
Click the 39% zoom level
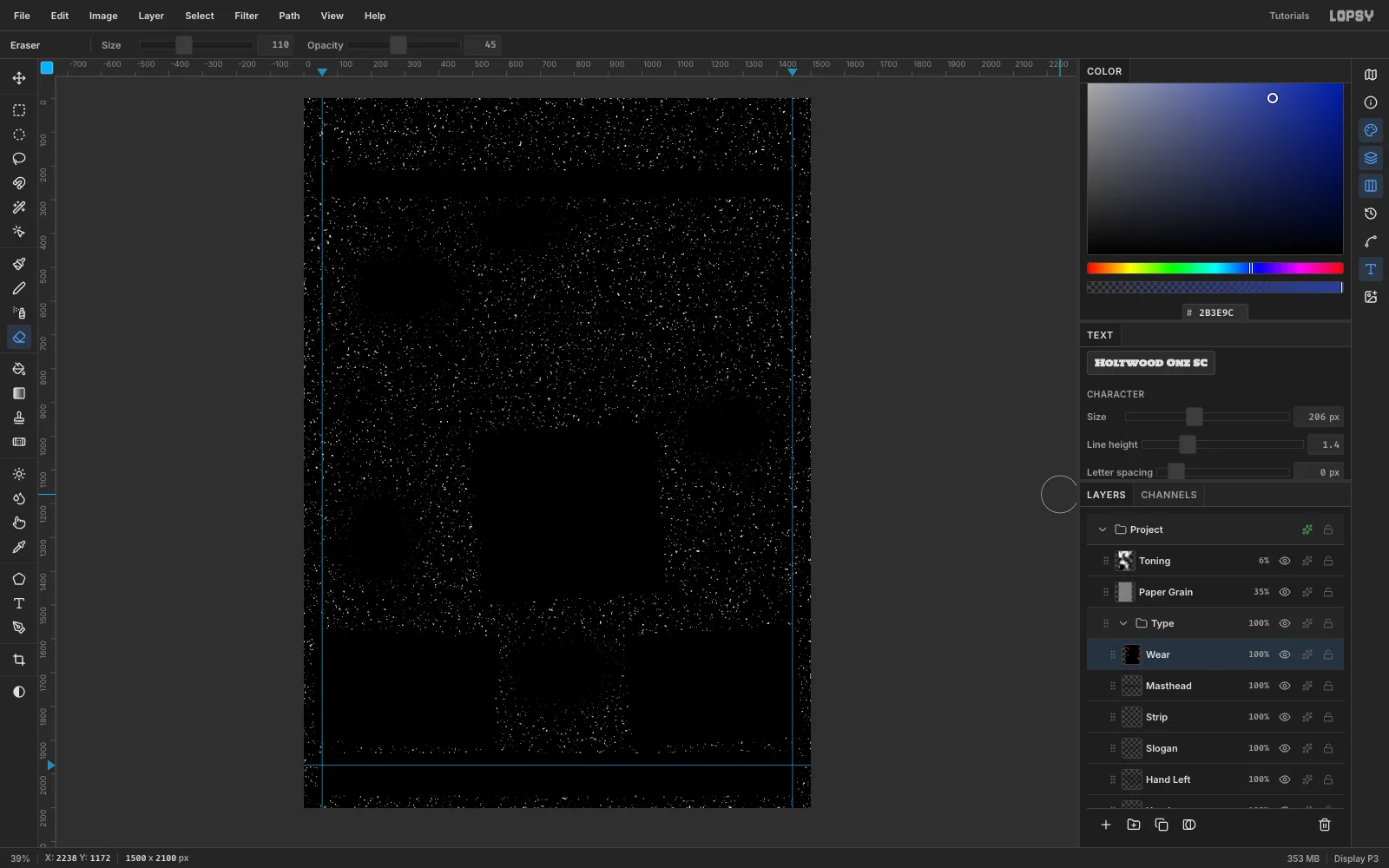click(x=20, y=858)
